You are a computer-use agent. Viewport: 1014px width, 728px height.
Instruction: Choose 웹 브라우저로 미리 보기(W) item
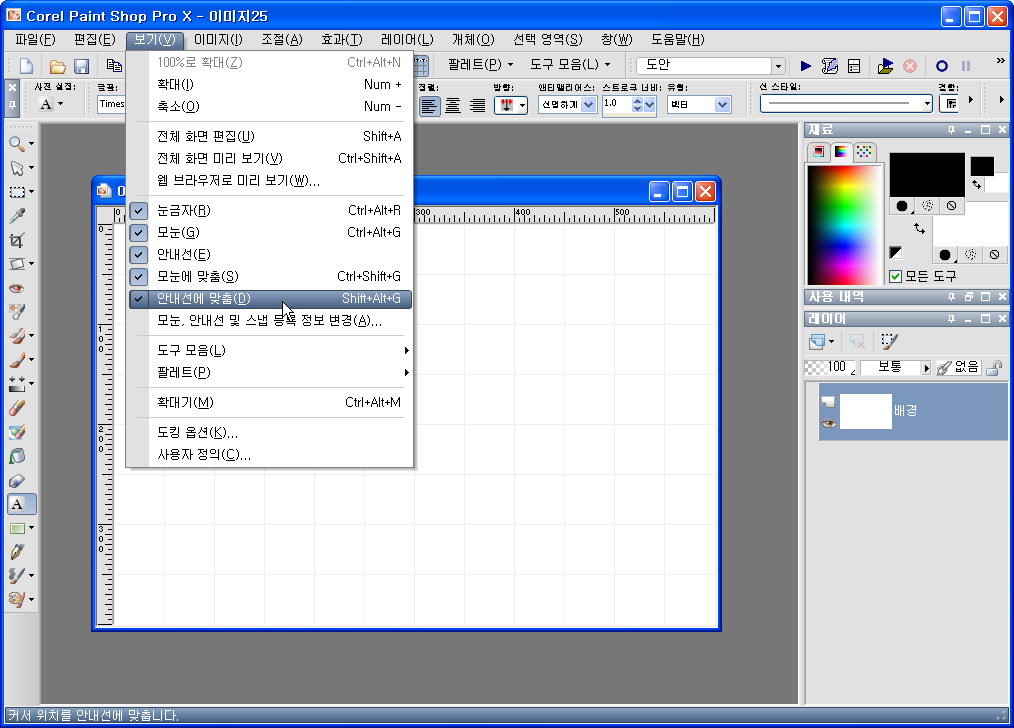pyautogui.click(x=270, y=180)
